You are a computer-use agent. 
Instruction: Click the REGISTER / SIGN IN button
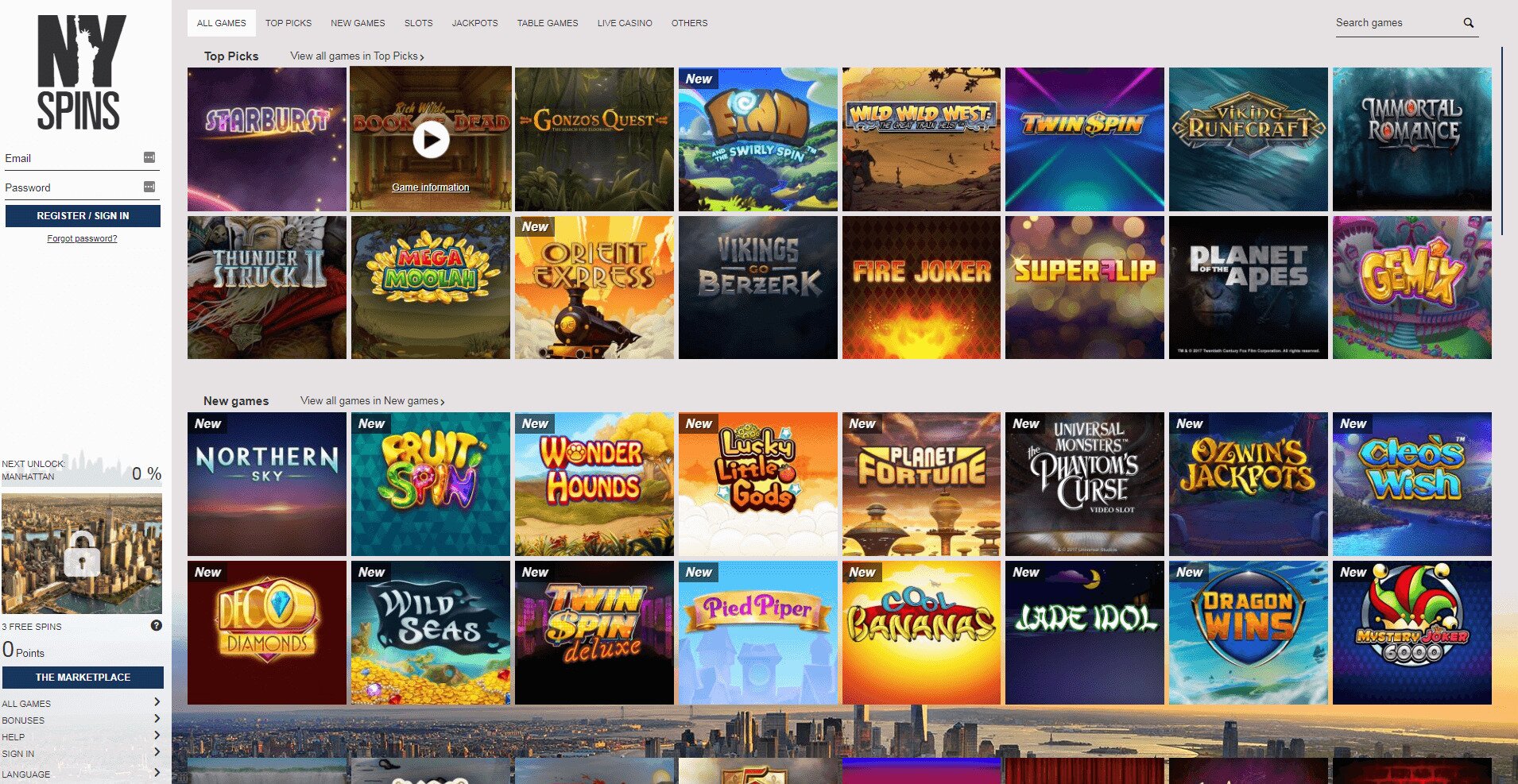pyautogui.click(x=82, y=215)
